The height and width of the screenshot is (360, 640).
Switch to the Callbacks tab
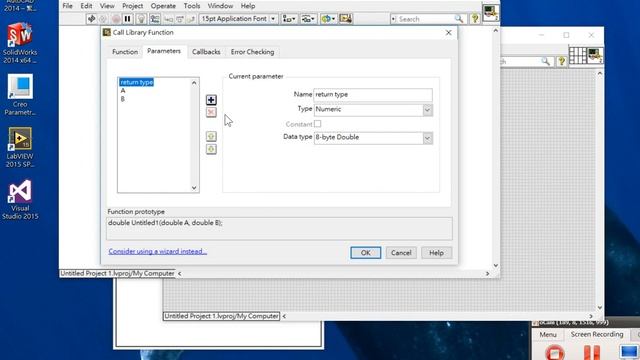(x=206, y=52)
